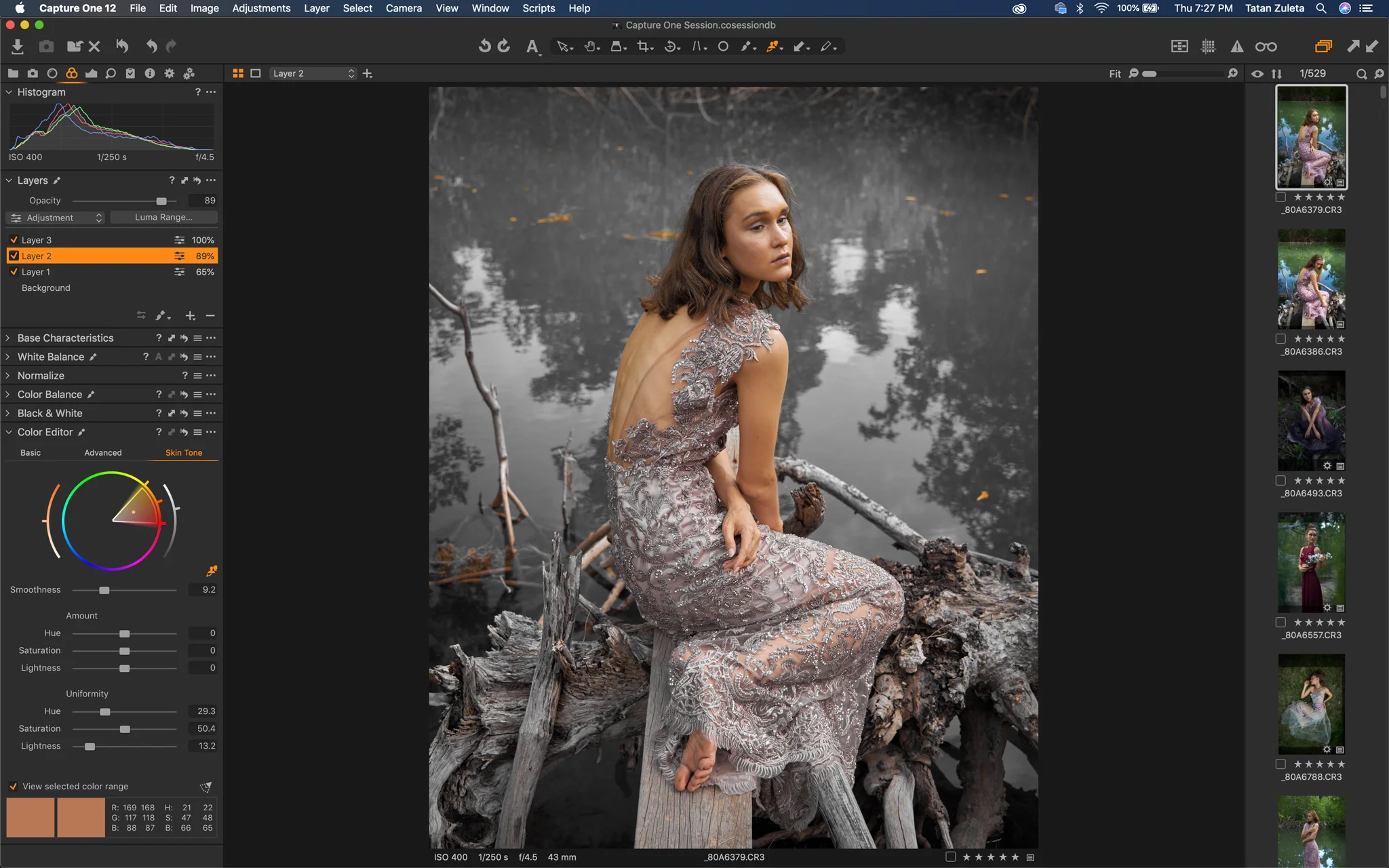
Task: Select the Pan hand tool
Action: click(x=591, y=47)
